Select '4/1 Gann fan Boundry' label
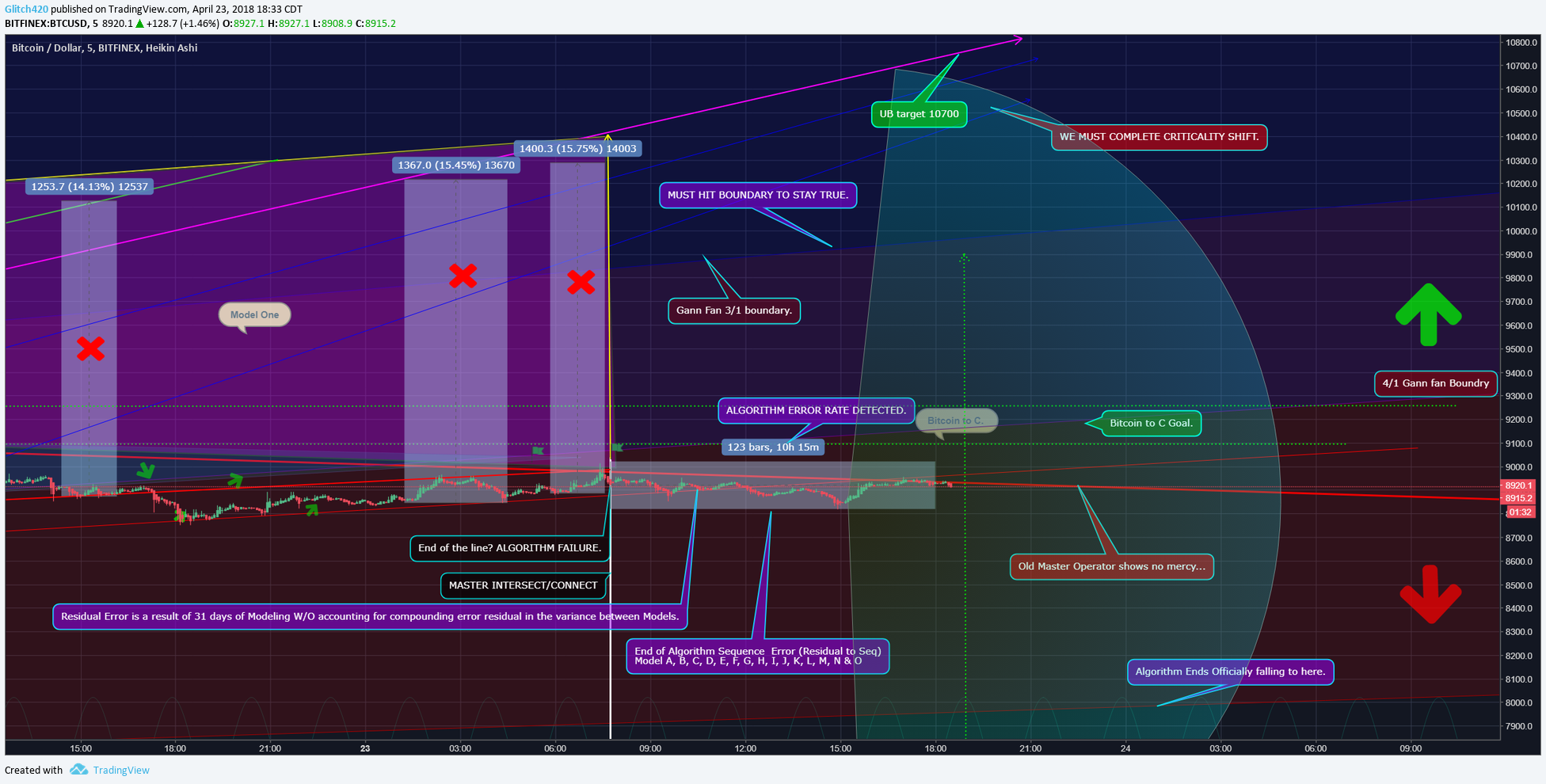1546x784 pixels. 1435,383
